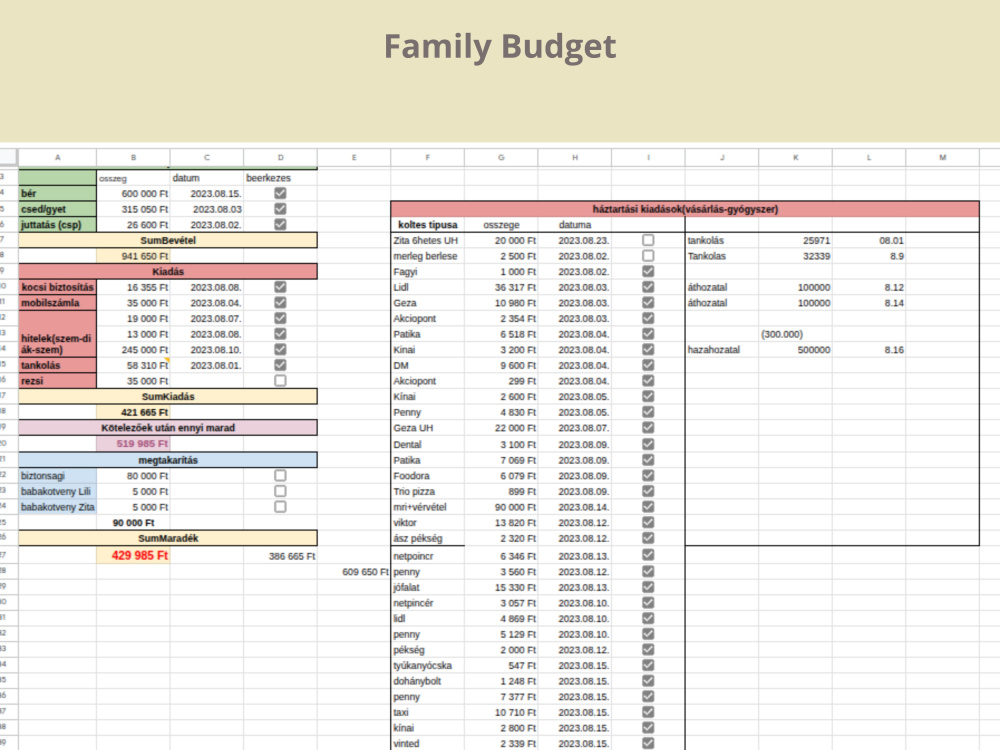Screen dimensions: 1000x750
Task: Toggle the csed/gyet beerkezes checkbox
Action: pos(280,209)
